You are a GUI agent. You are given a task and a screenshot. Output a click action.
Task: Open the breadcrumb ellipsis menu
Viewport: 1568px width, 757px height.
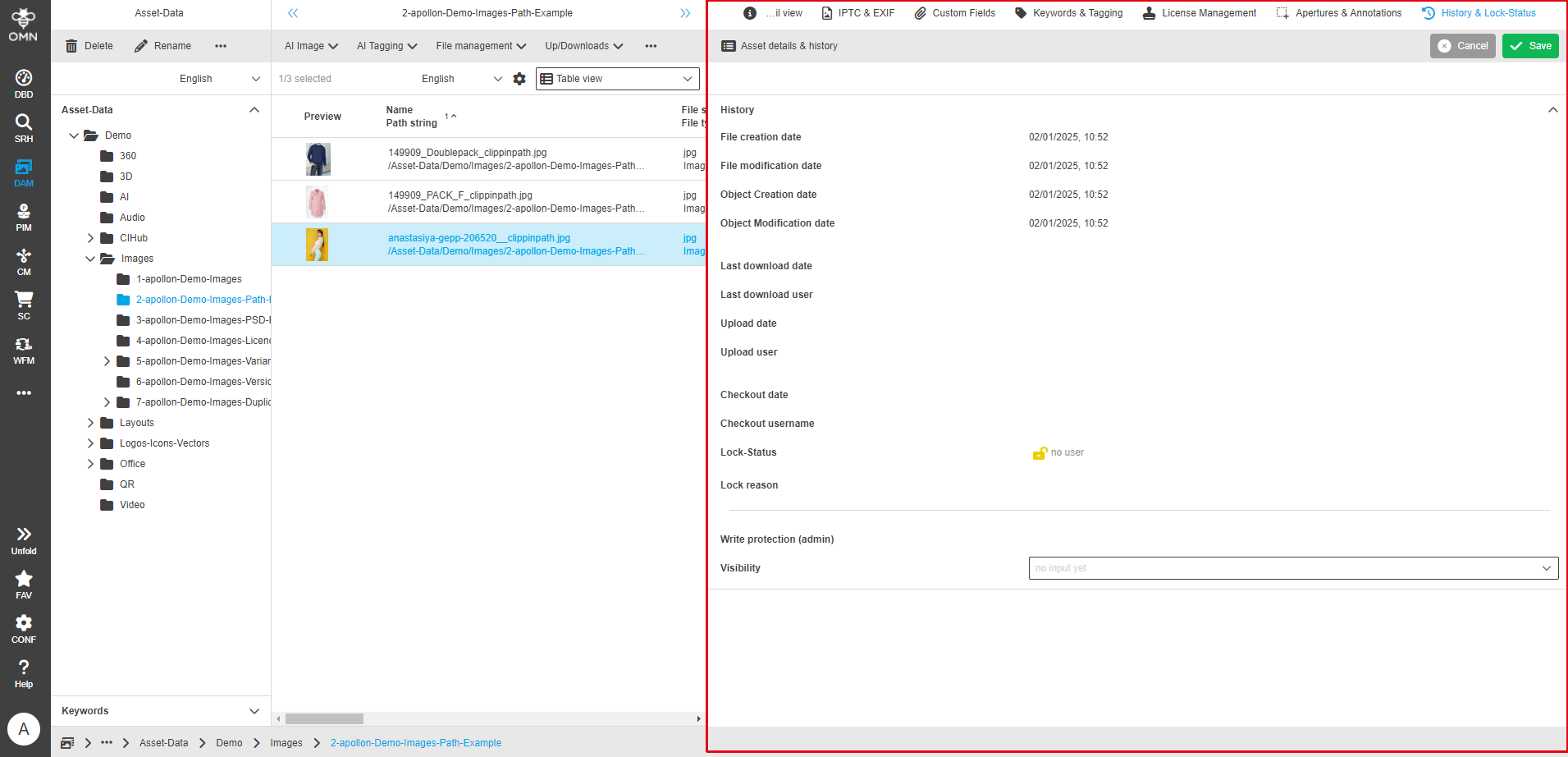pyautogui.click(x=107, y=743)
